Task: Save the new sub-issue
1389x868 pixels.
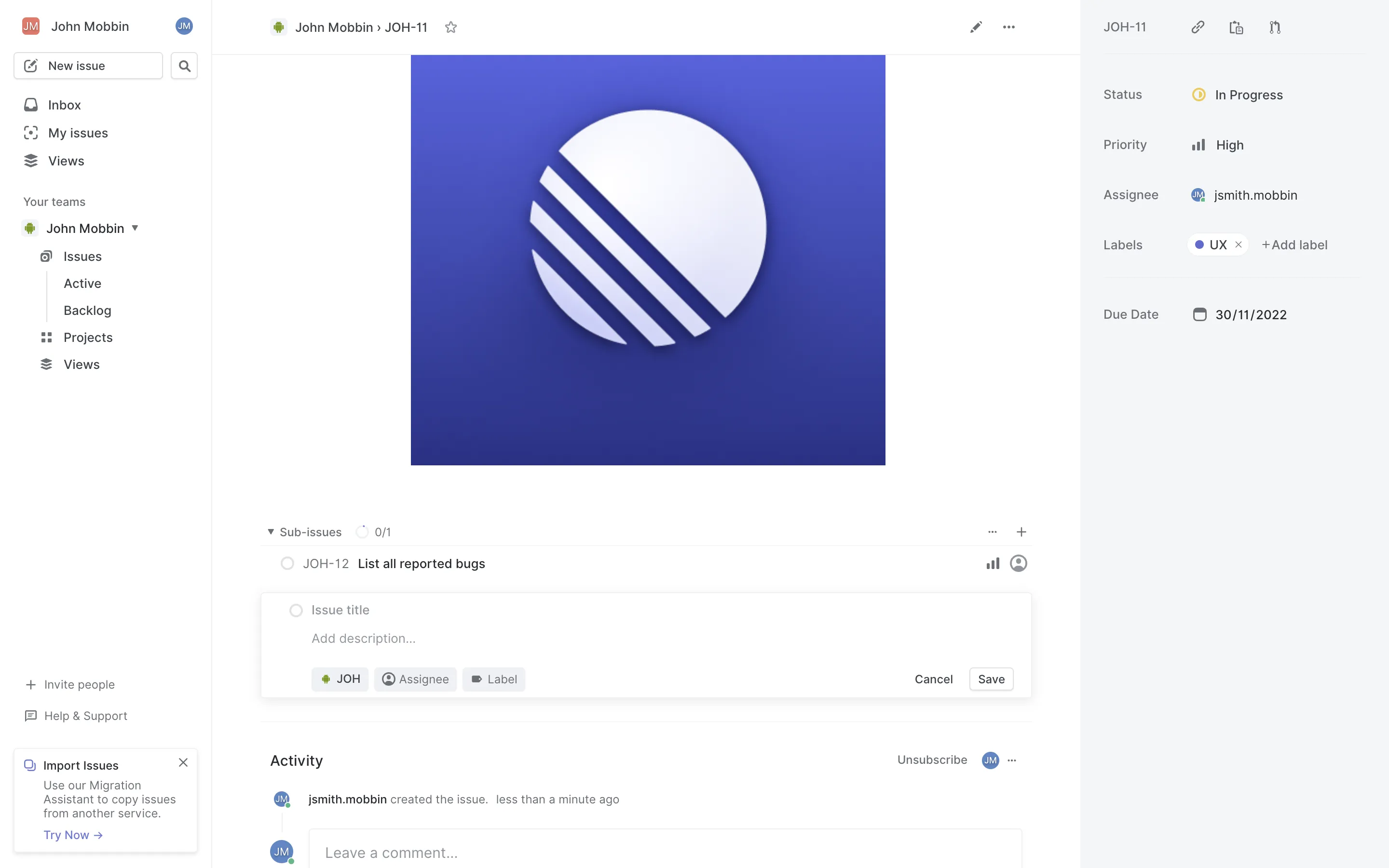Action: coord(991,679)
